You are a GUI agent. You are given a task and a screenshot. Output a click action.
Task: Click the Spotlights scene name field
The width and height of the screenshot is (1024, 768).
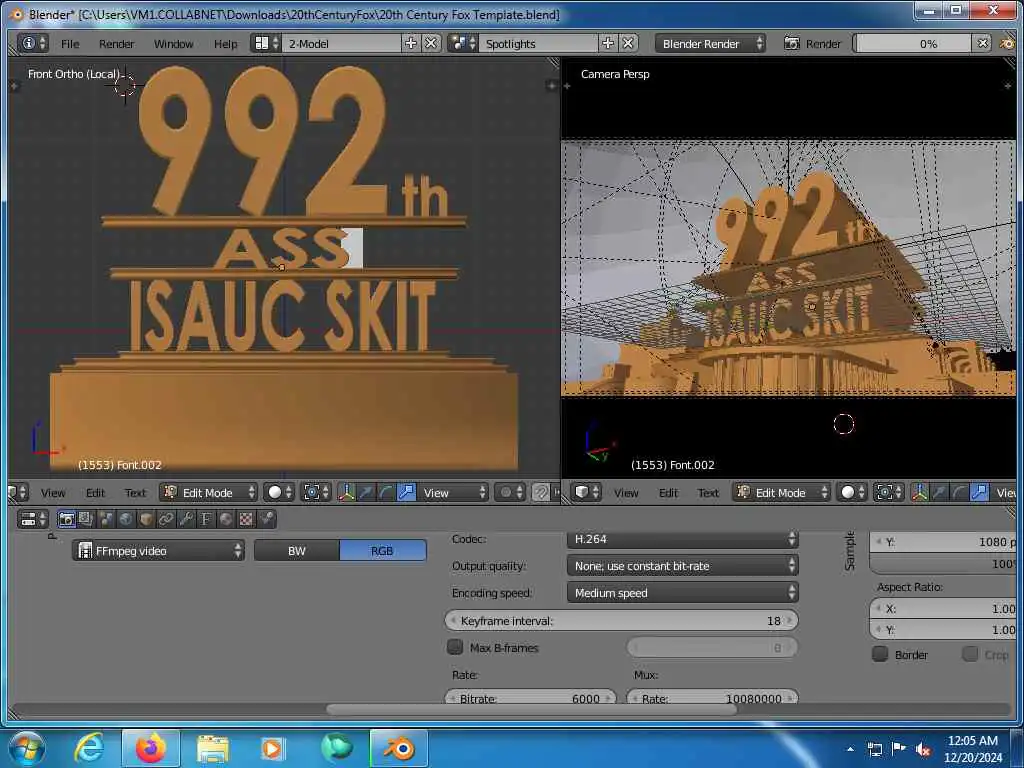(539, 43)
